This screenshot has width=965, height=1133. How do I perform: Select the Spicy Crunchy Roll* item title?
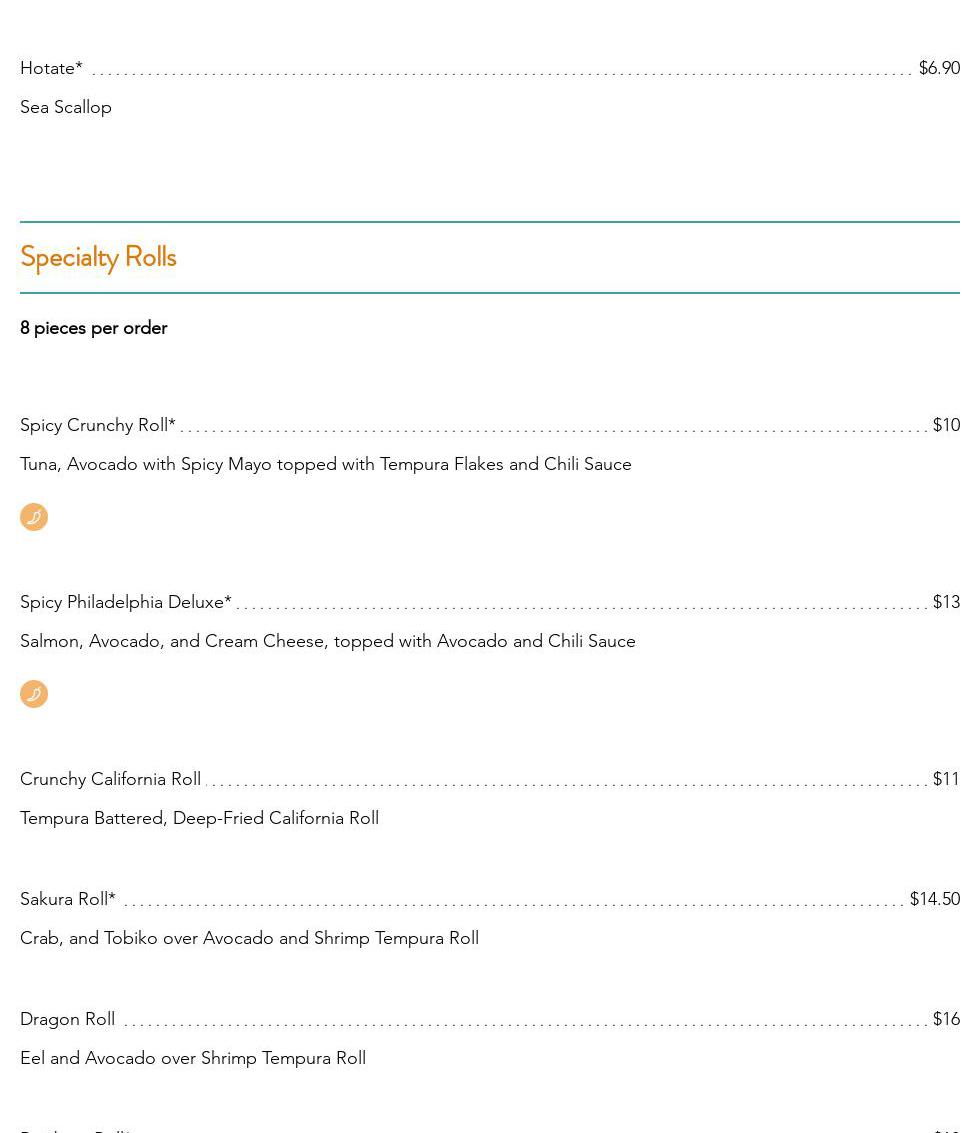tap(98, 425)
